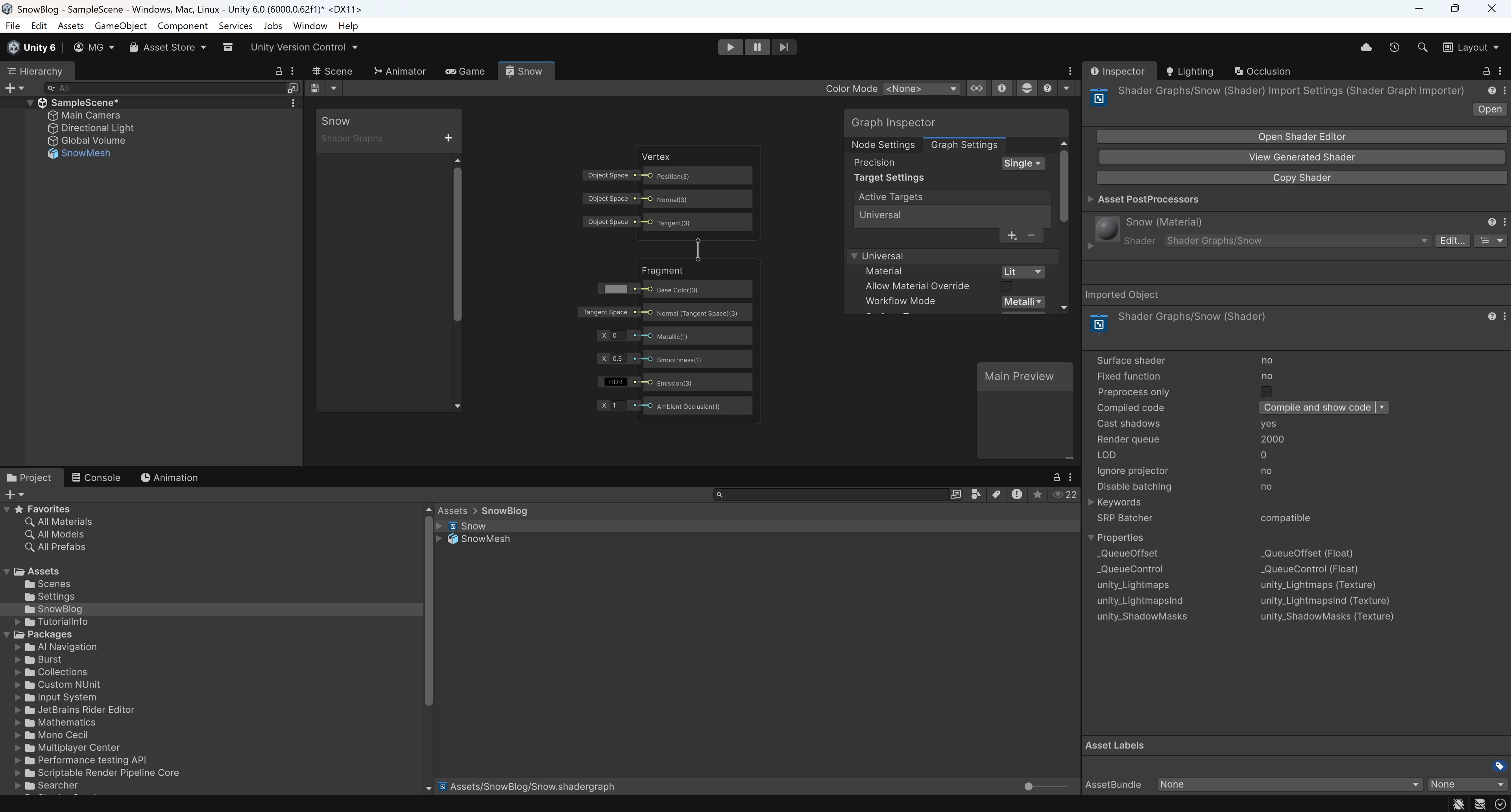Screen dimensions: 1511x812
Task: Lock the Inspector panel
Action: click(1486, 72)
